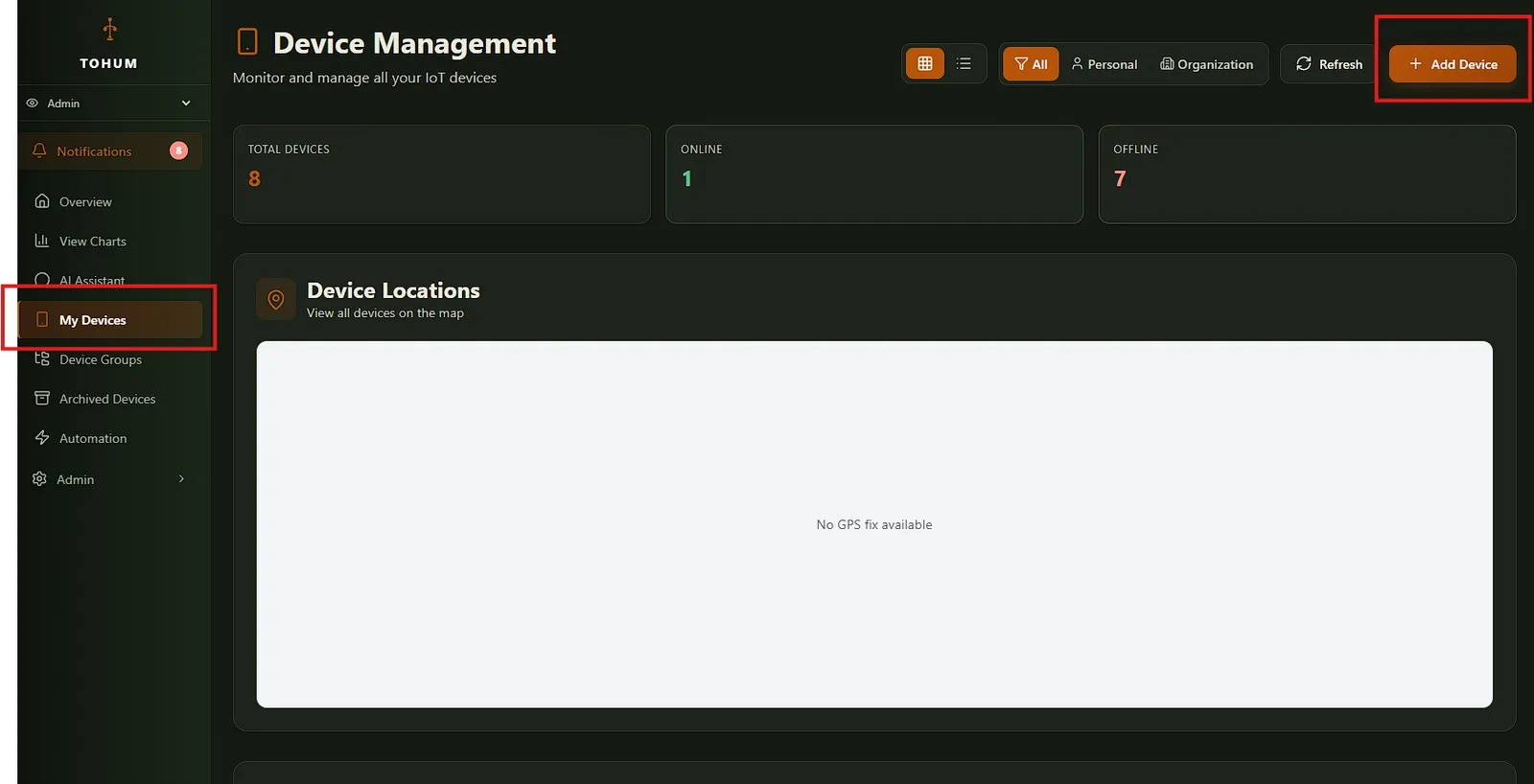Select My Devices in sidebar
The image size is (1534, 784).
point(109,320)
